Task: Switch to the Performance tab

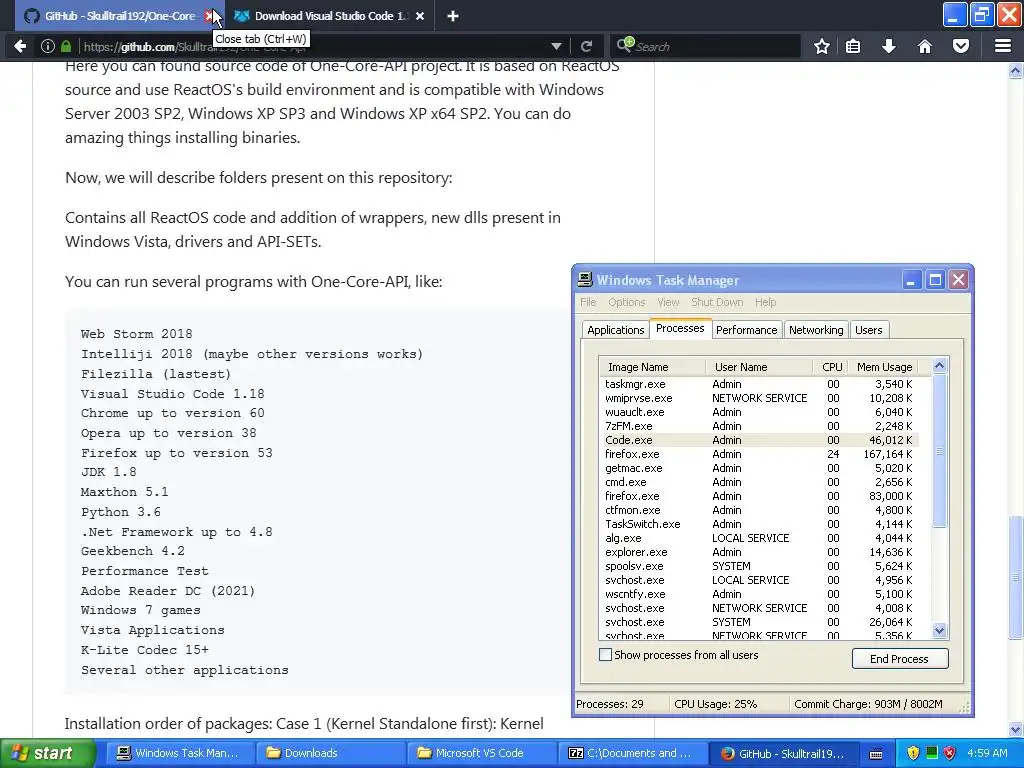Action: pyautogui.click(x=746, y=330)
